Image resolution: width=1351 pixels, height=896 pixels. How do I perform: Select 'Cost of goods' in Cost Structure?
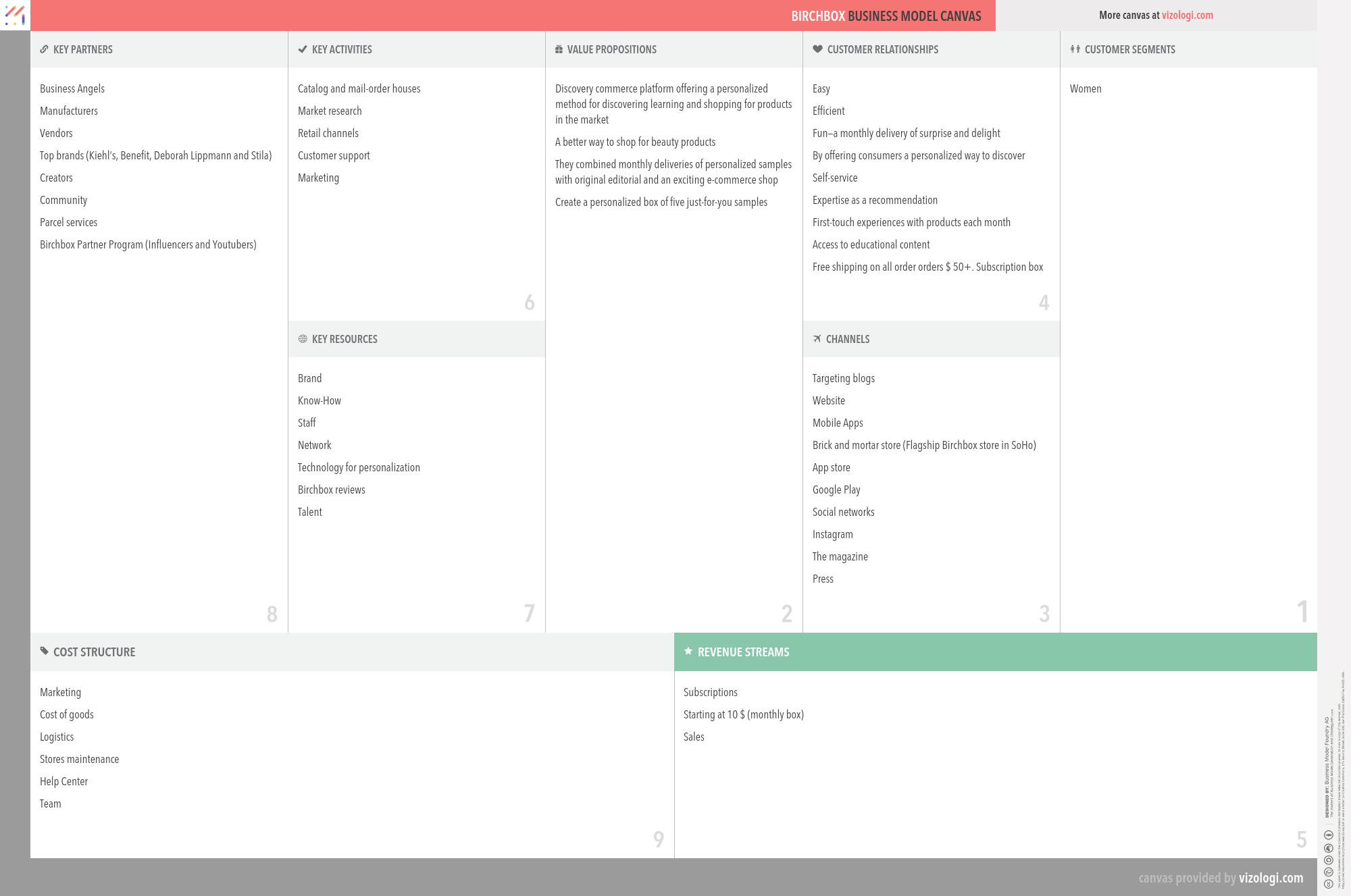tap(67, 714)
